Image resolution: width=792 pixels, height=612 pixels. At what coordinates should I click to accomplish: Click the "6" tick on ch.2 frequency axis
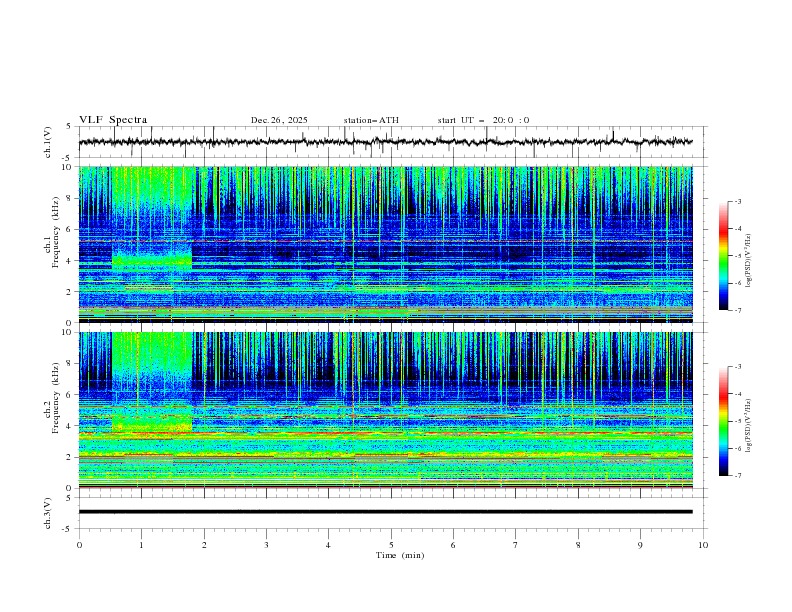click(x=70, y=395)
